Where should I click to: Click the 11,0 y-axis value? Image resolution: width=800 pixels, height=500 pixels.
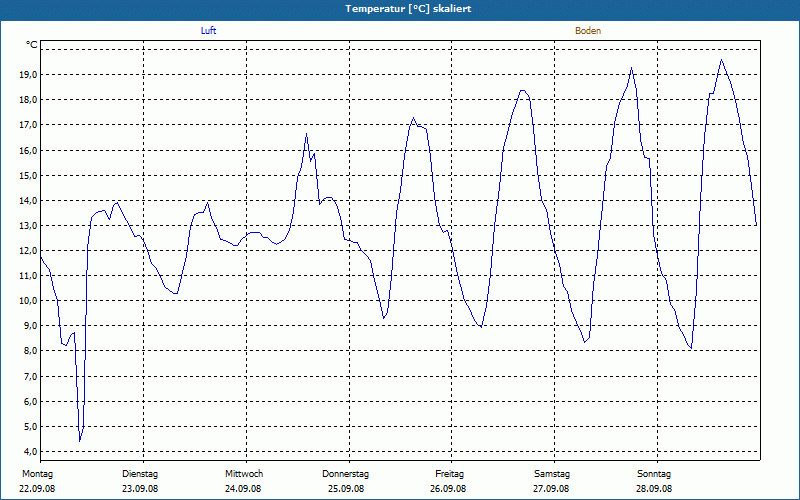(x=29, y=276)
